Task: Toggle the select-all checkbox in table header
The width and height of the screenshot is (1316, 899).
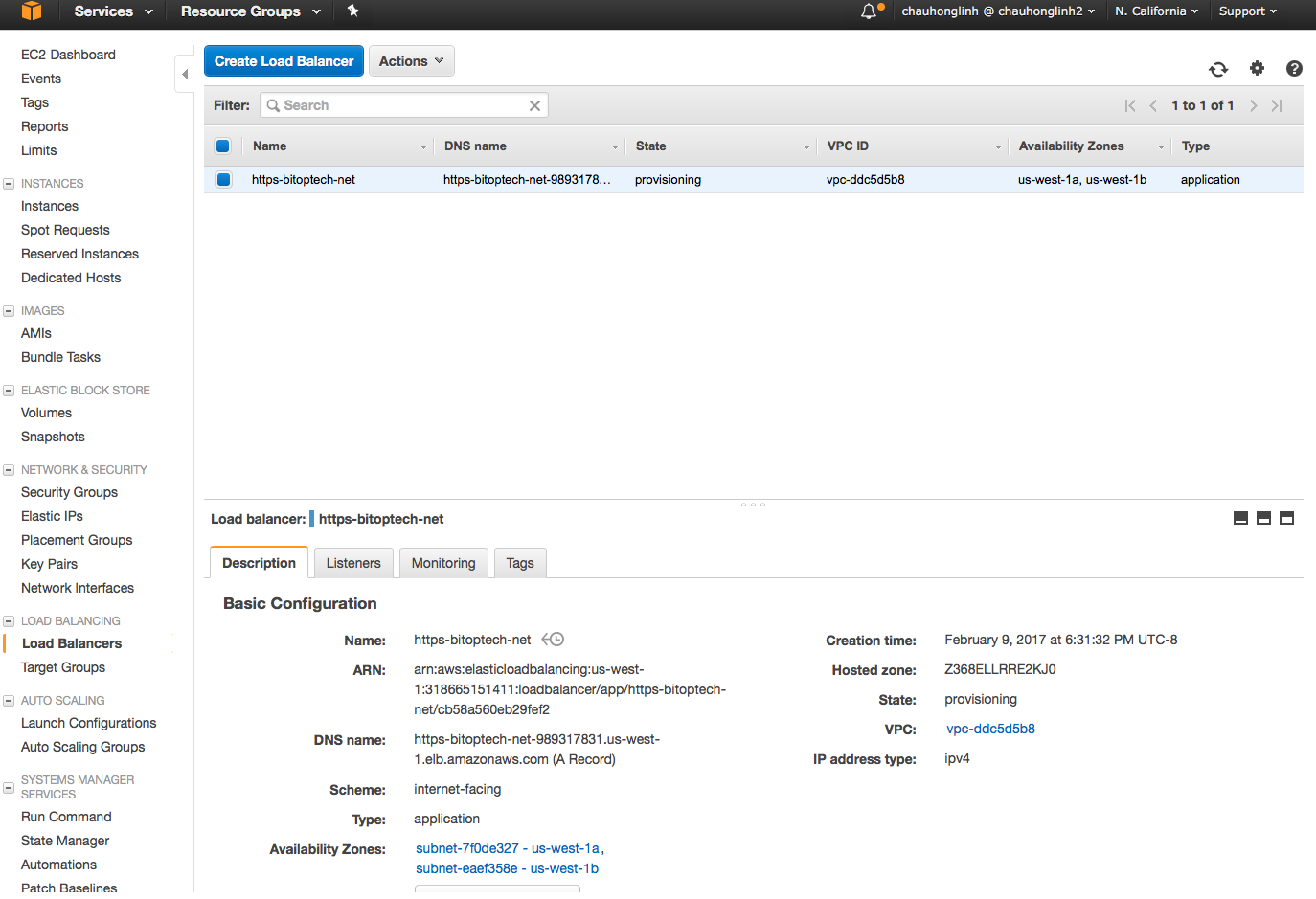Action: coord(223,146)
